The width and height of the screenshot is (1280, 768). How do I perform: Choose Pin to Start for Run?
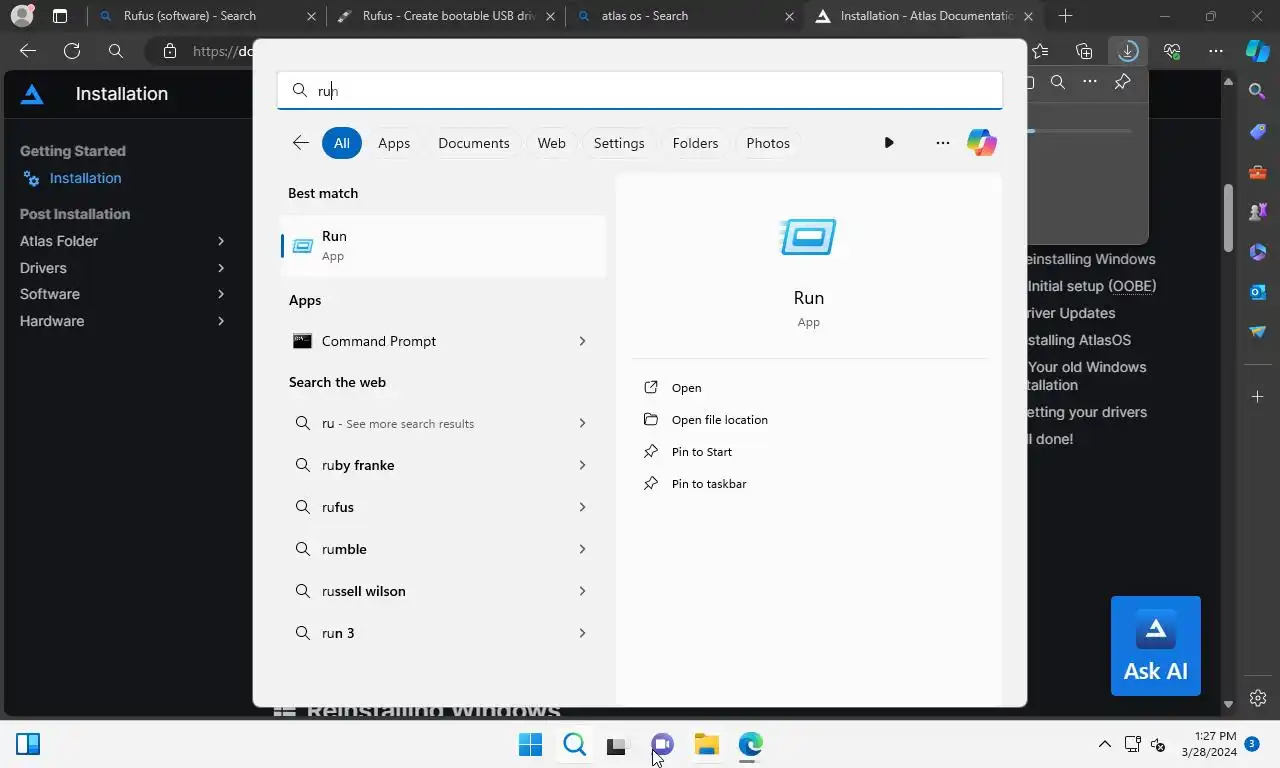pyautogui.click(x=702, y=452)
